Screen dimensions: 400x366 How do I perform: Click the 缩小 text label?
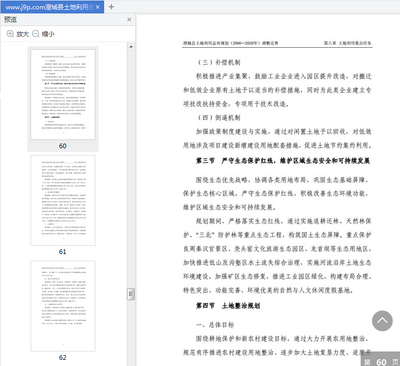48,34
